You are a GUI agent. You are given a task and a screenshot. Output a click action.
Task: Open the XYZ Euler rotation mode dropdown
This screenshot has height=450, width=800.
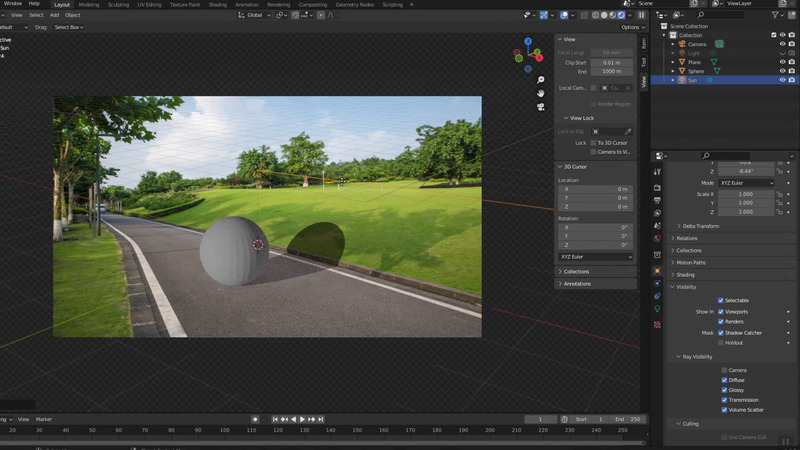[745, 183]
